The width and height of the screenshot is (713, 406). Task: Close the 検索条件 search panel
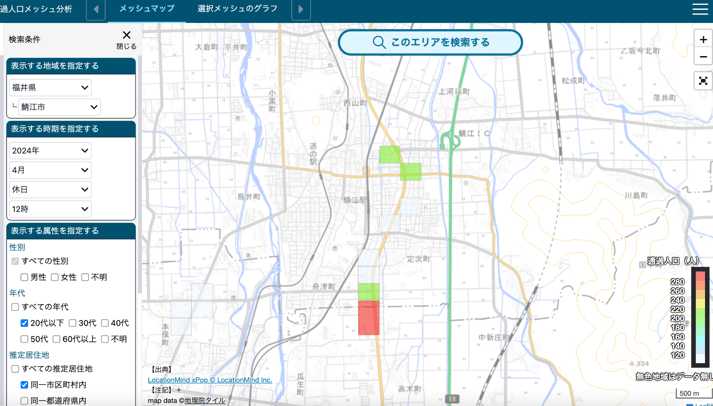click(126, 38)
